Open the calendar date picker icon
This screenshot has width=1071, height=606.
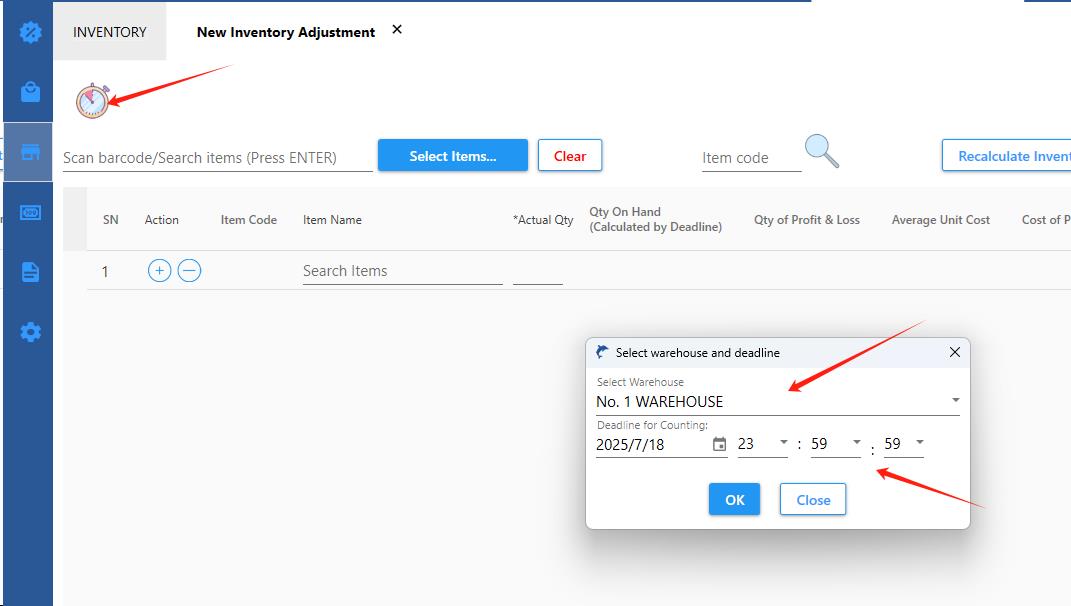[719, 444]
